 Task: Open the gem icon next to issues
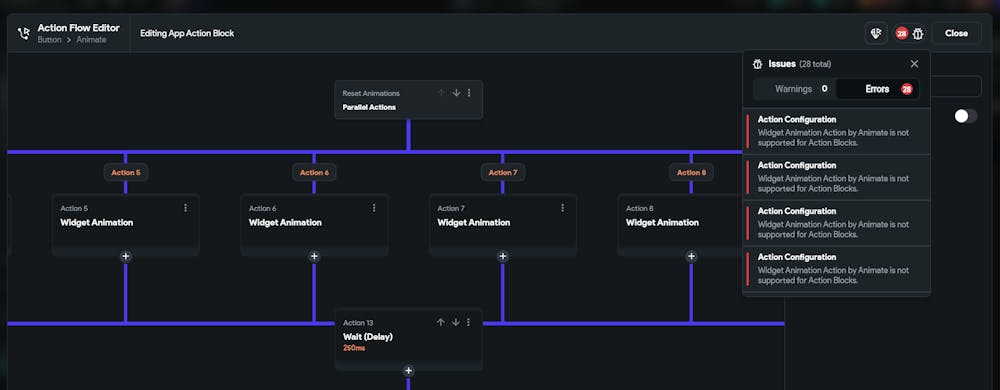[876, 33]
